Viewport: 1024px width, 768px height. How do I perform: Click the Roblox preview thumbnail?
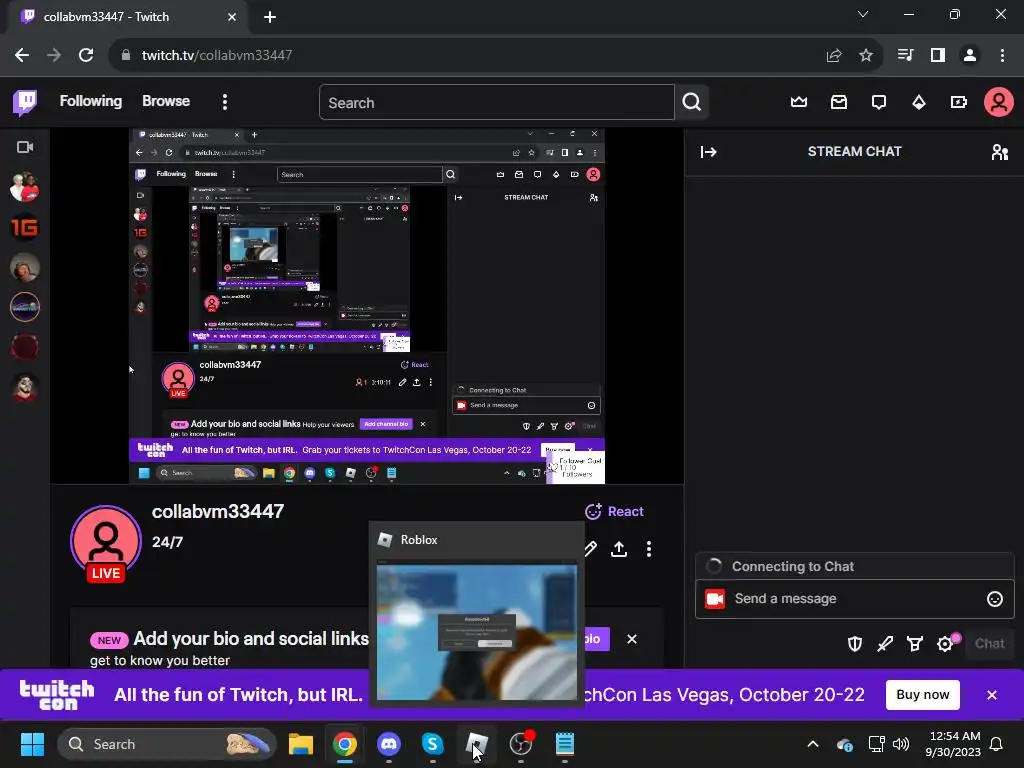coord(477,630)
